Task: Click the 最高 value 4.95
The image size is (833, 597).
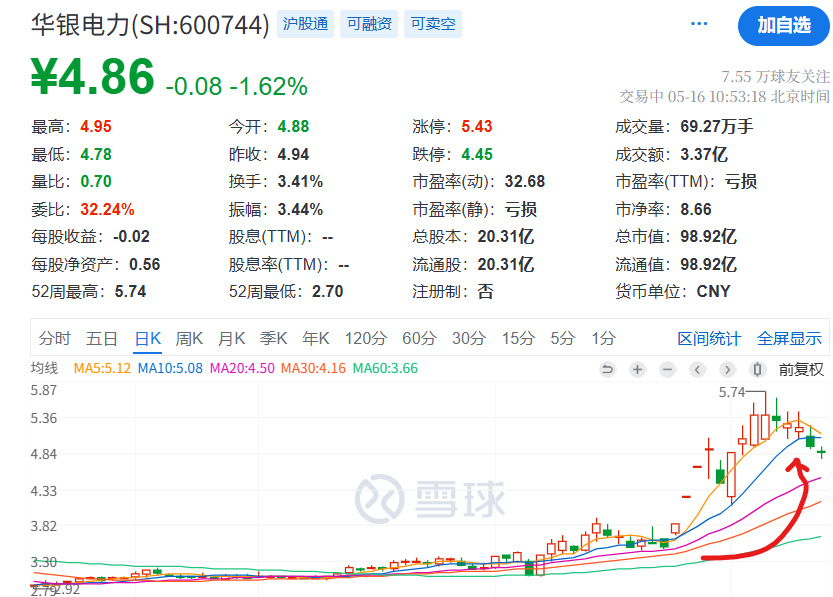Action: (96, 126)
